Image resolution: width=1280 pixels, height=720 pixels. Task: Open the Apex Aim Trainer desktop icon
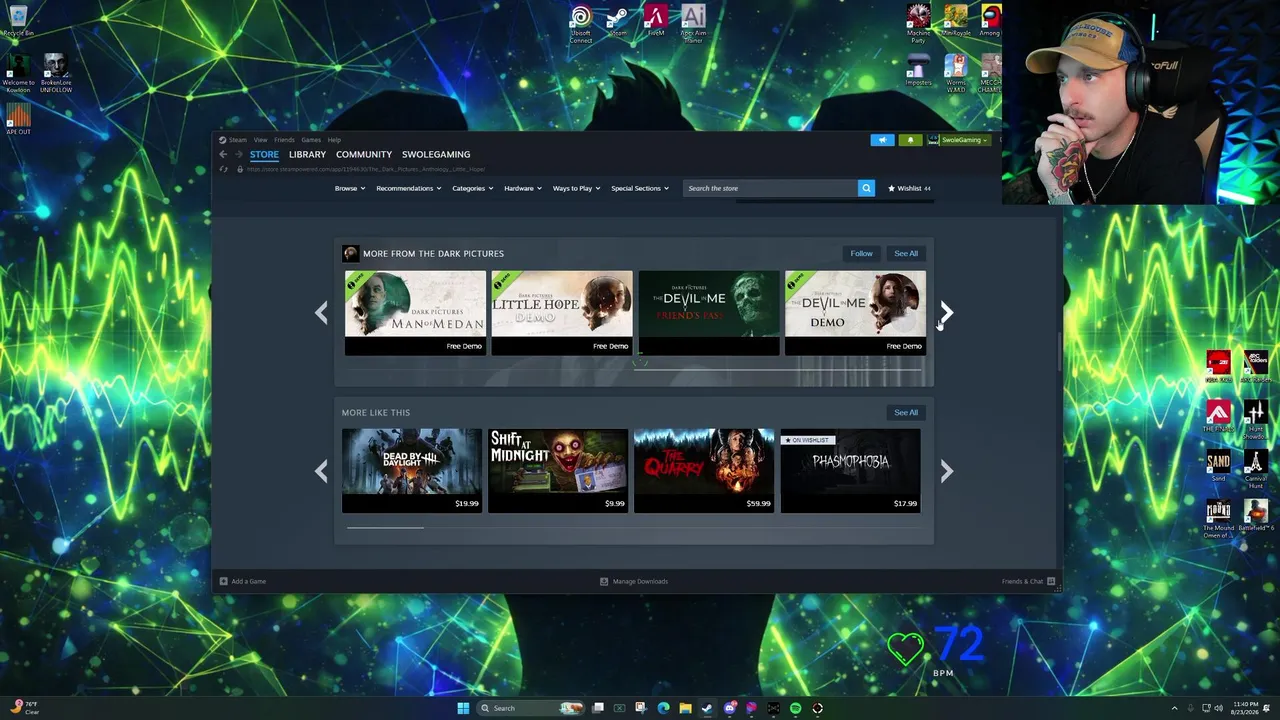click(693, 24)
